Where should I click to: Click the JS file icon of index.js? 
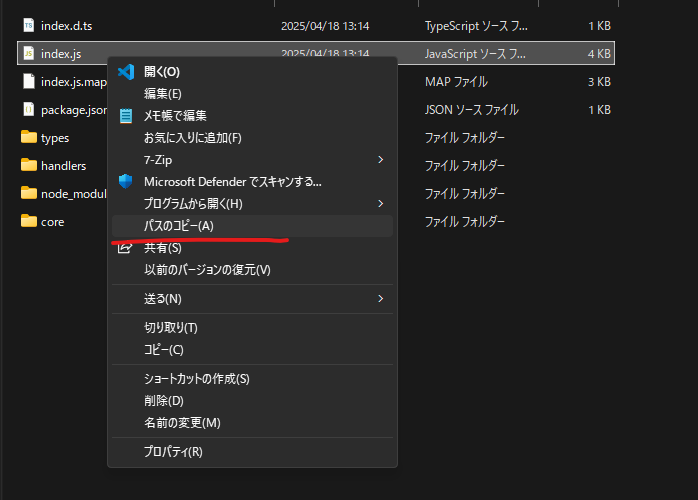28,53
